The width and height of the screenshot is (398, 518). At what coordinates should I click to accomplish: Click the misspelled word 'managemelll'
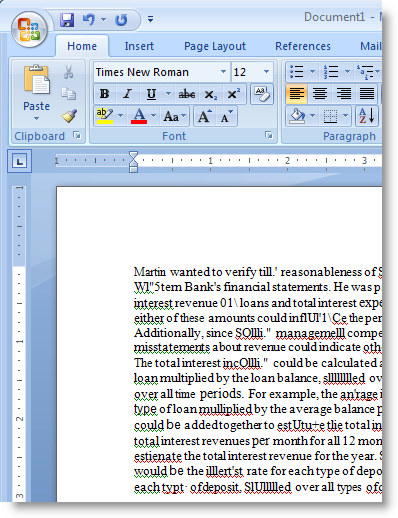point(310,333)
